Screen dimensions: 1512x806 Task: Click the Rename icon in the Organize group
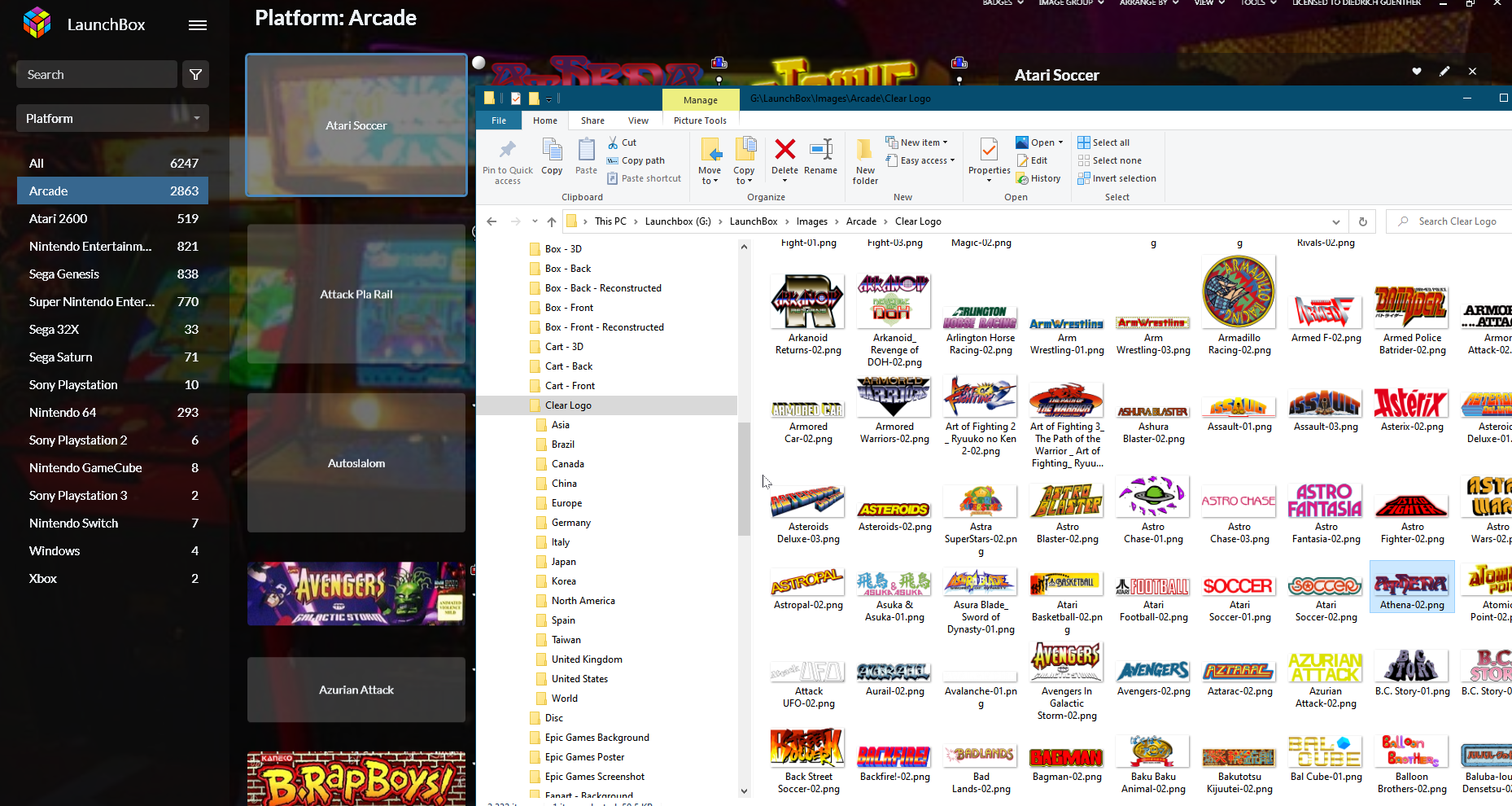click(x=820, y=150)
